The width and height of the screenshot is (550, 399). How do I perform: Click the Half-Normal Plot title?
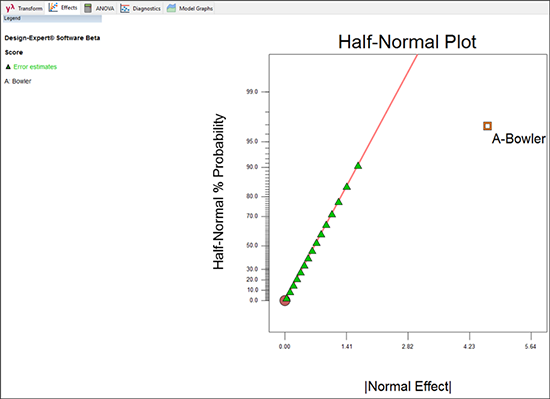[x=407, y=42]
